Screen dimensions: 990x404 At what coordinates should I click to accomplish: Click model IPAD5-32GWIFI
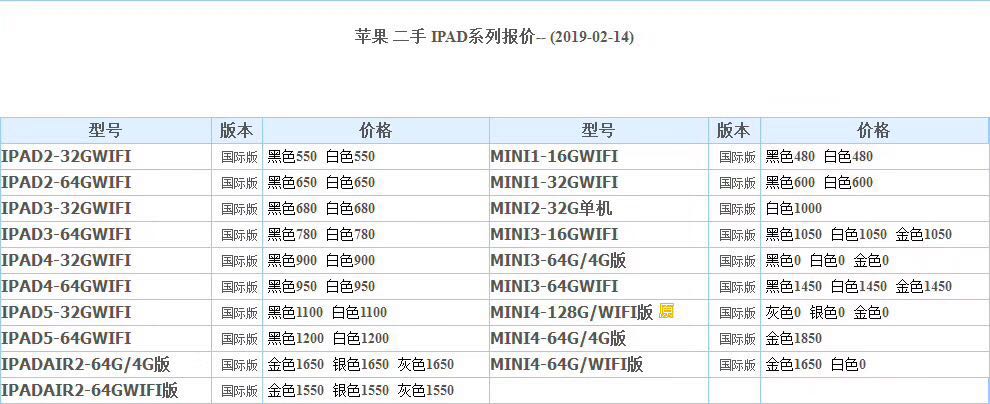(x=66, y=312)
